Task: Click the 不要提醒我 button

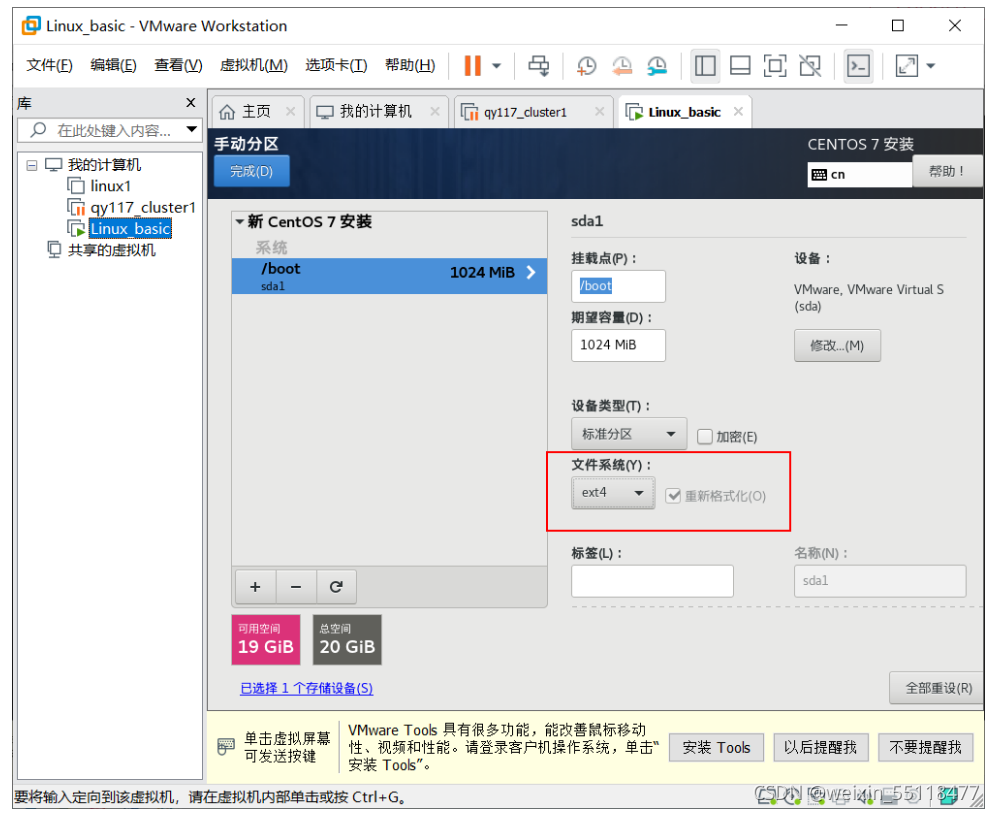Action: (926, 748)
